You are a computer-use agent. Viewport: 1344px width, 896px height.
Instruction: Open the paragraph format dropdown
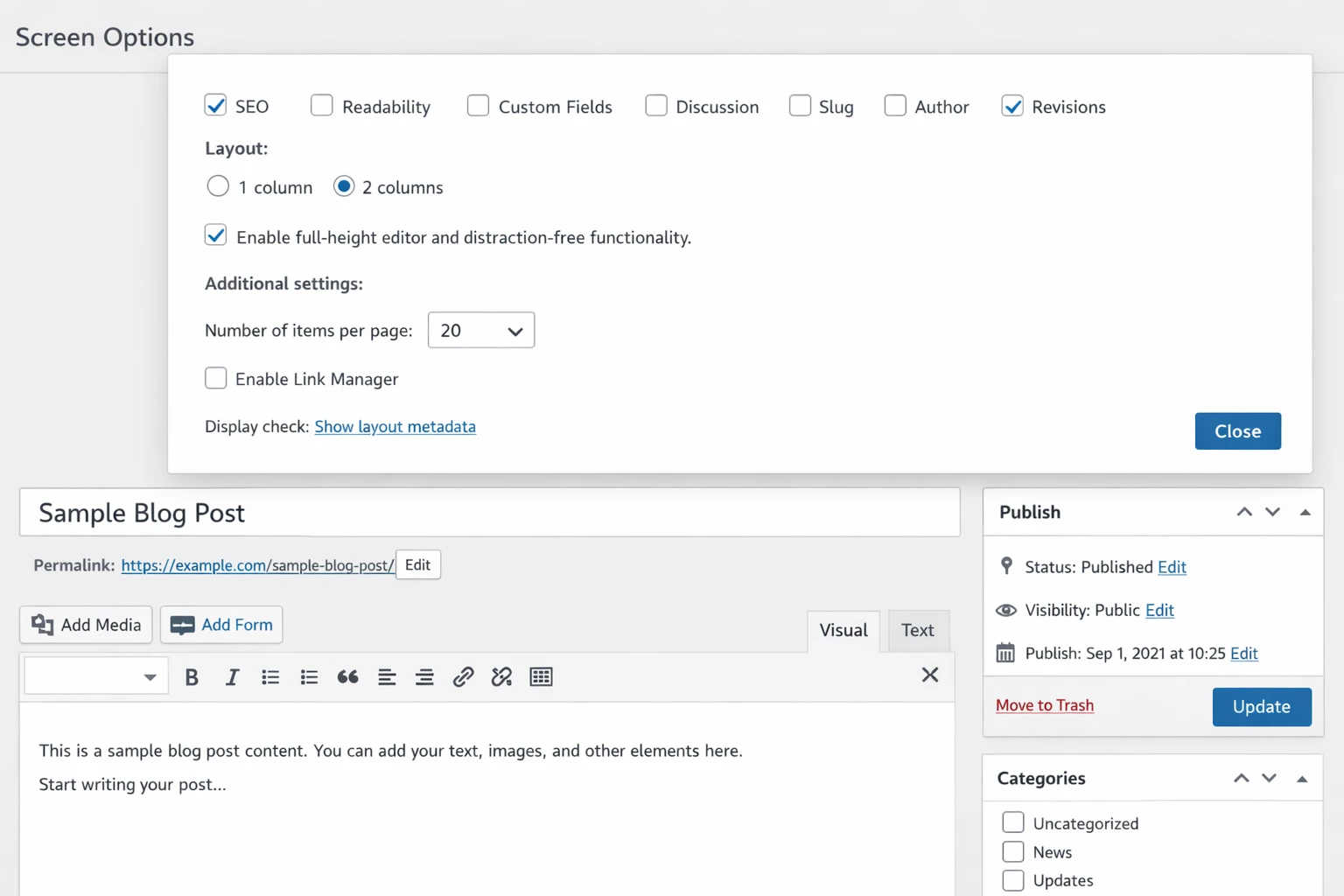tap(96, 677)
